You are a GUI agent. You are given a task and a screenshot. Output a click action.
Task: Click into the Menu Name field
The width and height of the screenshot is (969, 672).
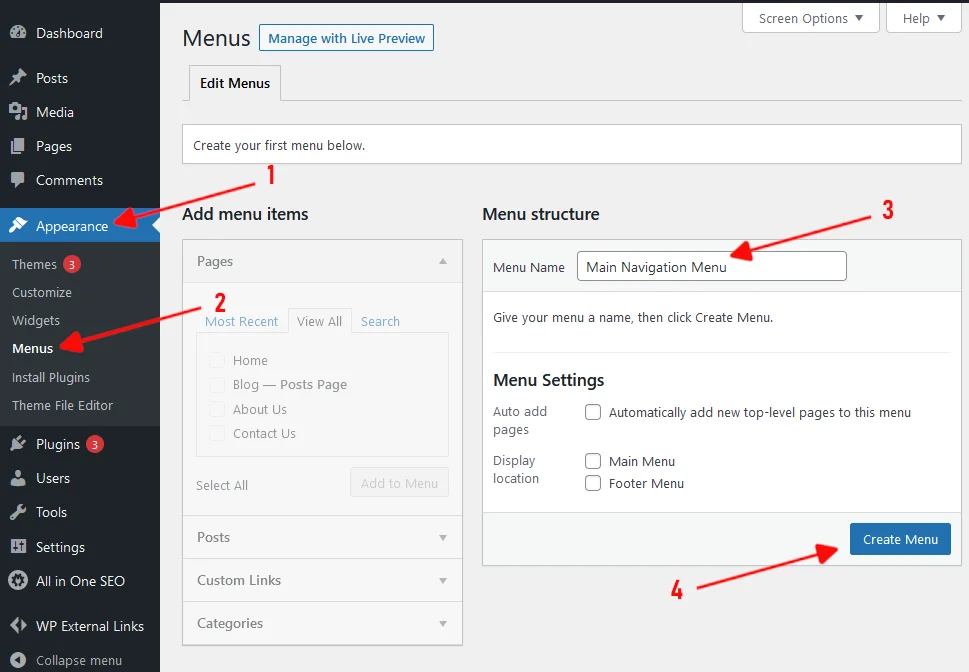coord(711,266)
